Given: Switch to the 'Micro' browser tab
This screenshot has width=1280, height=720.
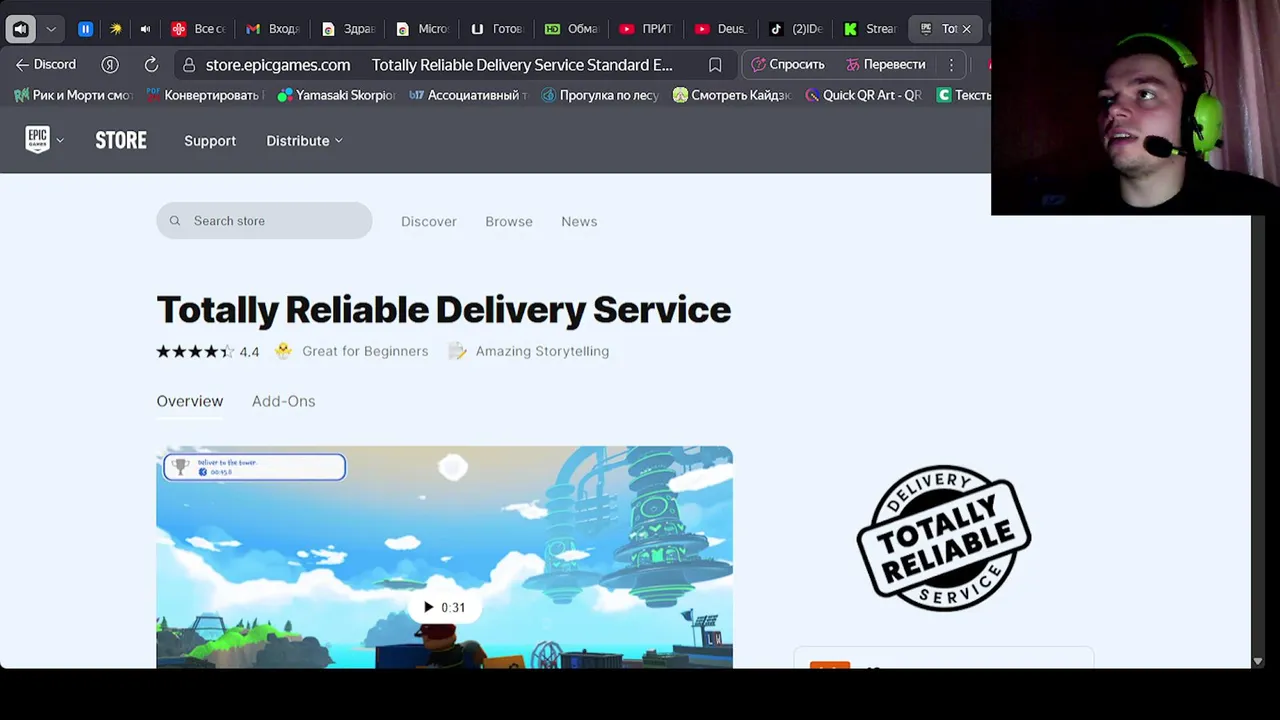Looking at the screenshot, I should pyautogui.click(x=423, y=29).
